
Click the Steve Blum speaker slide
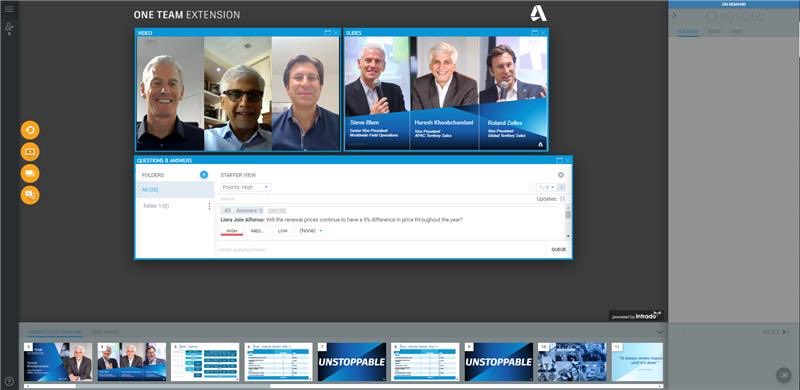377,93
